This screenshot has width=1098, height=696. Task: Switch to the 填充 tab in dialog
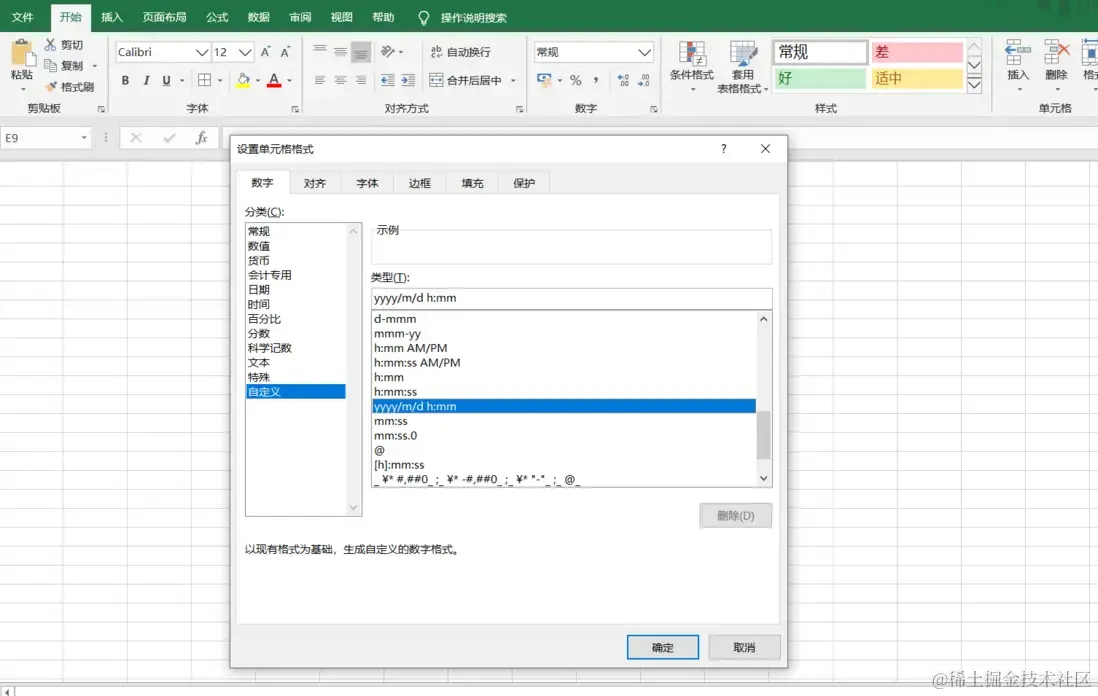pyautogui.click(x=472, y=183)
